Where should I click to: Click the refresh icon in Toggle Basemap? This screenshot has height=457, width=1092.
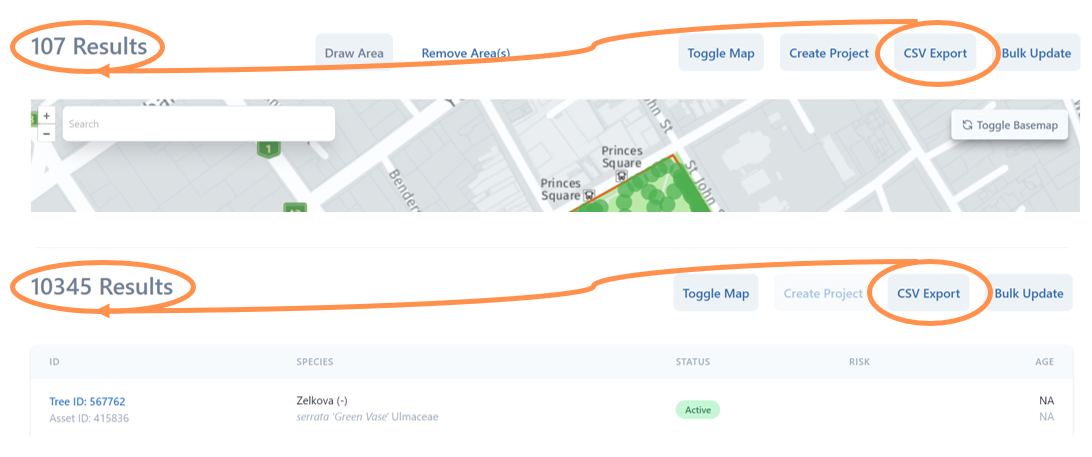(x=967, y=125)
